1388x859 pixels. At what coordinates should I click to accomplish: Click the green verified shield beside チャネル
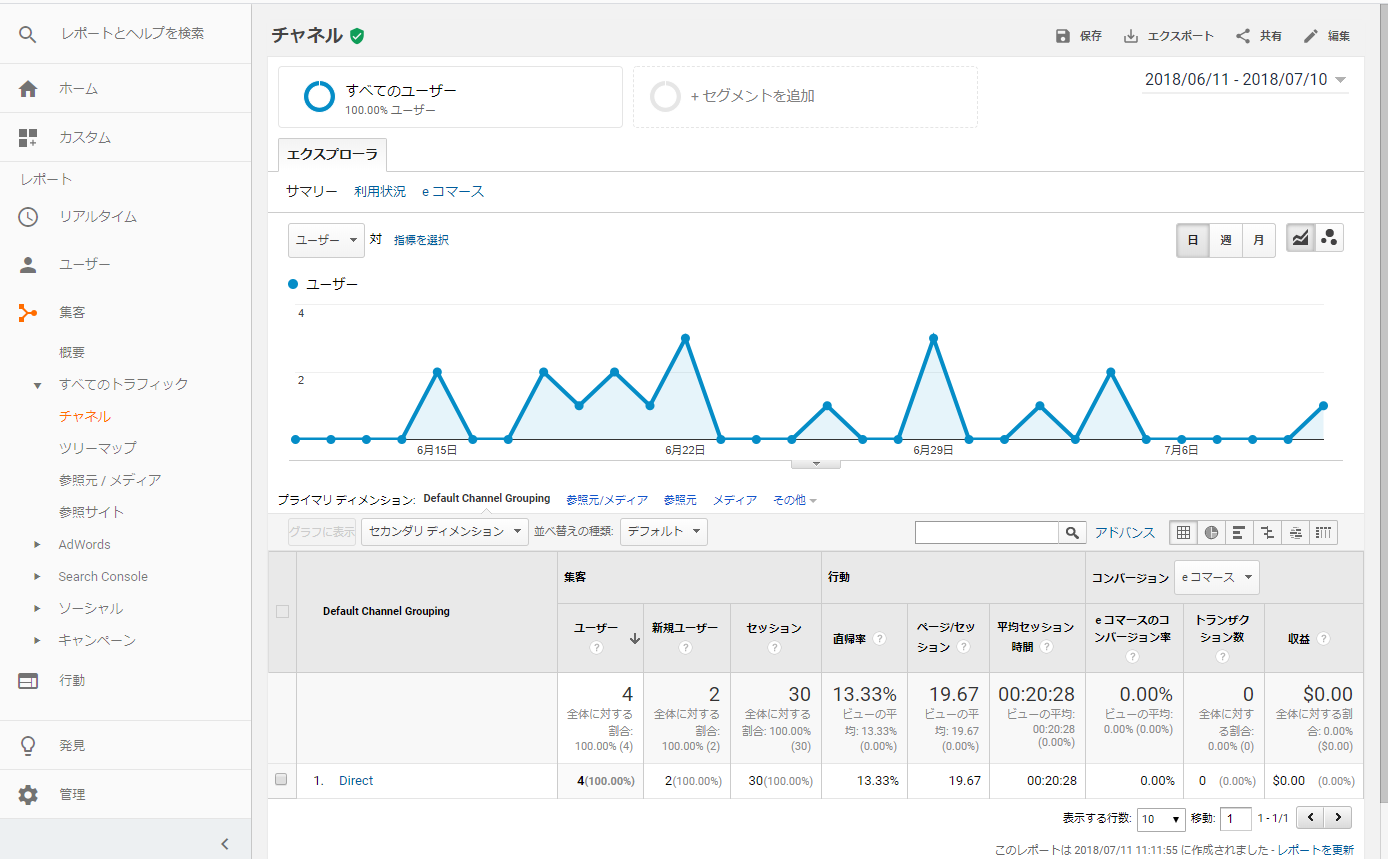357,36
